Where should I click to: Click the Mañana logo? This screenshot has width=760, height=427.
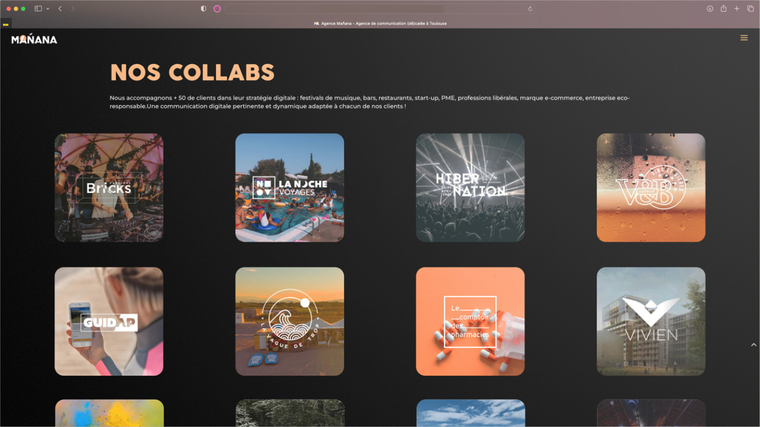tap(34, 40)
